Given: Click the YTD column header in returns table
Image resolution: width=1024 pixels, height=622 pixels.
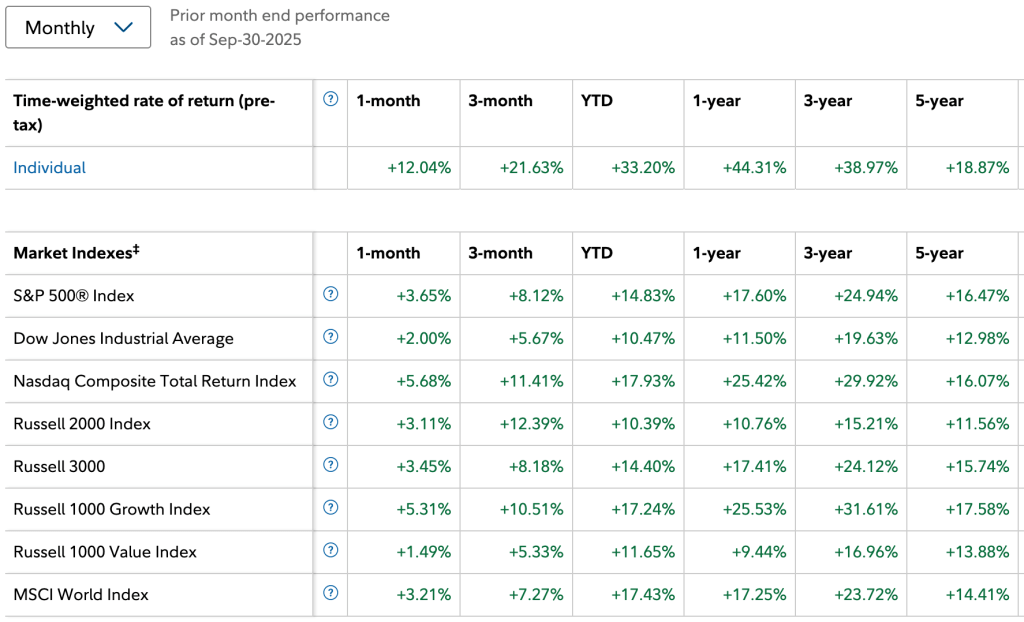Looking at the screenshot, I should point(596,101).
